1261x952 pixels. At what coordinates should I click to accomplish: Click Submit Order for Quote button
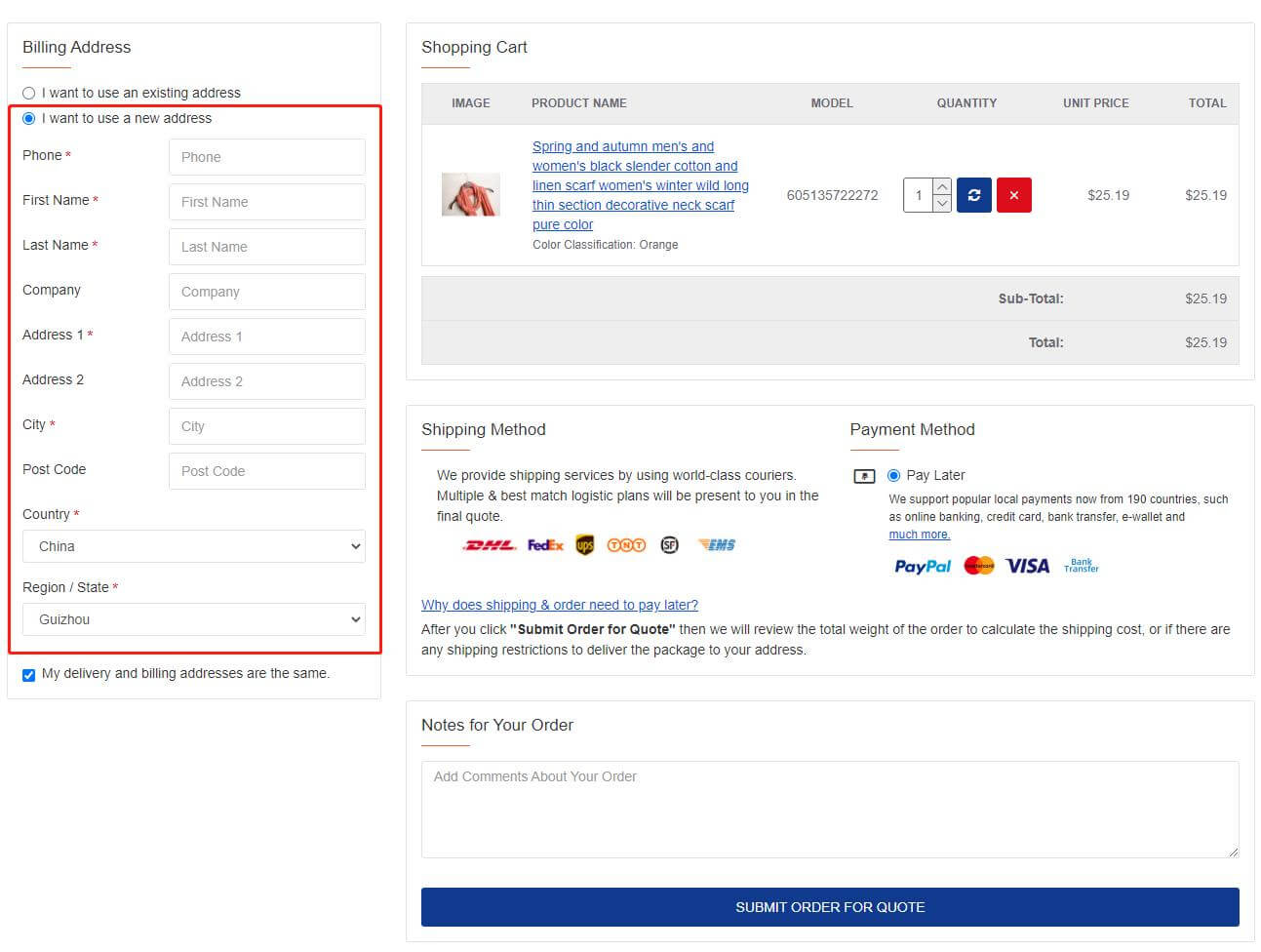point(830,907)
